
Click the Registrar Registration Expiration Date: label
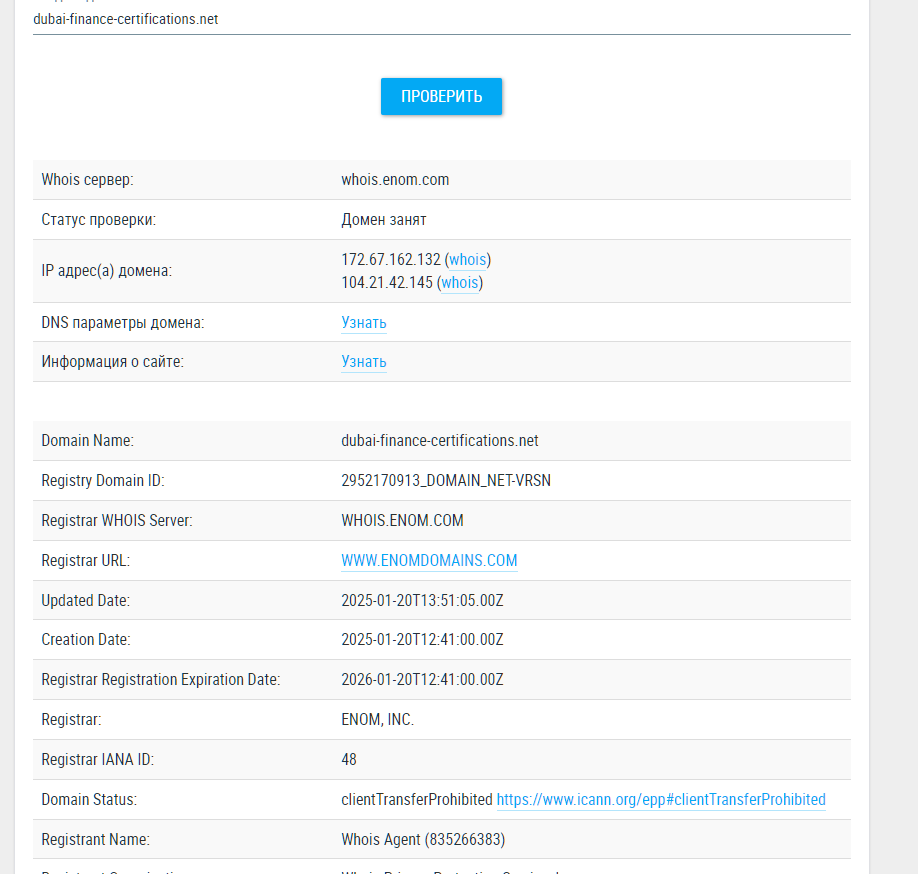pos(161,680)
